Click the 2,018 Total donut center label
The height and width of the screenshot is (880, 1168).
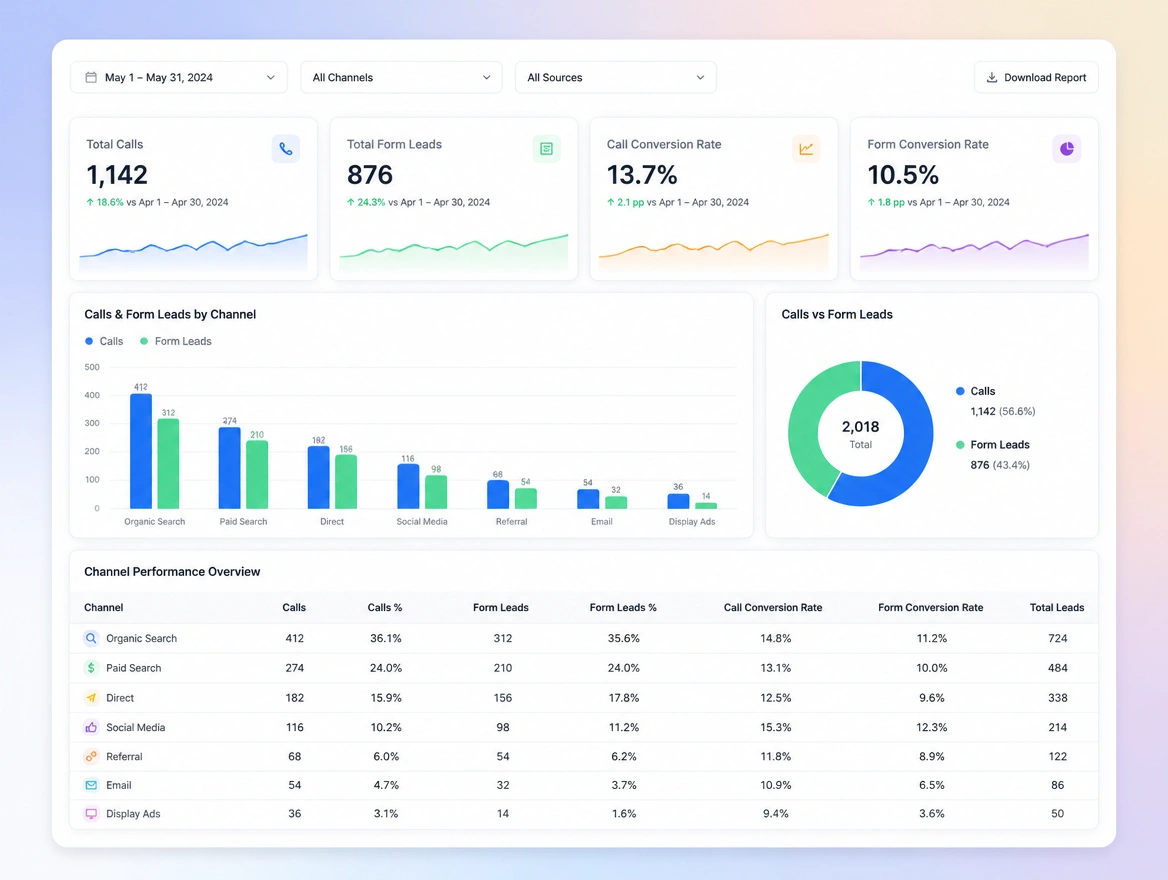[x=860, y=434]
